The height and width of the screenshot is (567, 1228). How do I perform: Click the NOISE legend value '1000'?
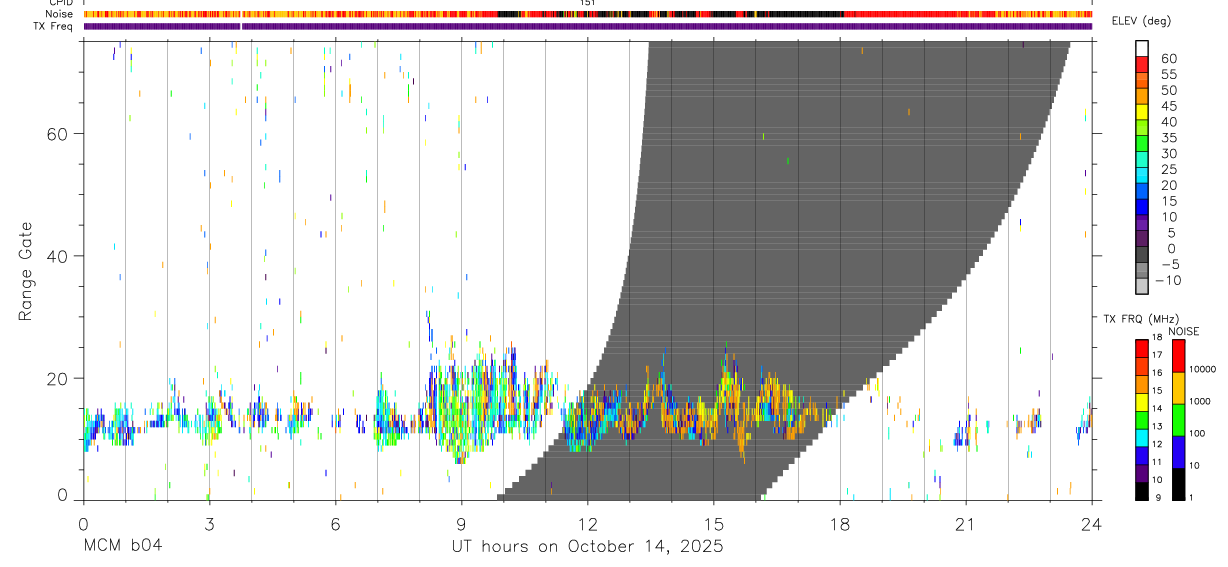[1200, 401]
